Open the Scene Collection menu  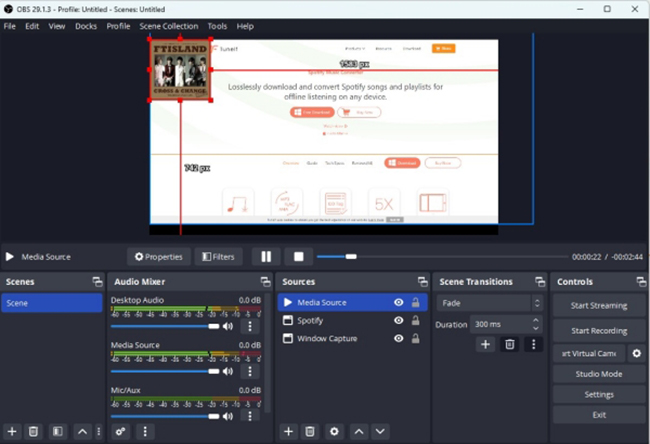coord(169,26)
